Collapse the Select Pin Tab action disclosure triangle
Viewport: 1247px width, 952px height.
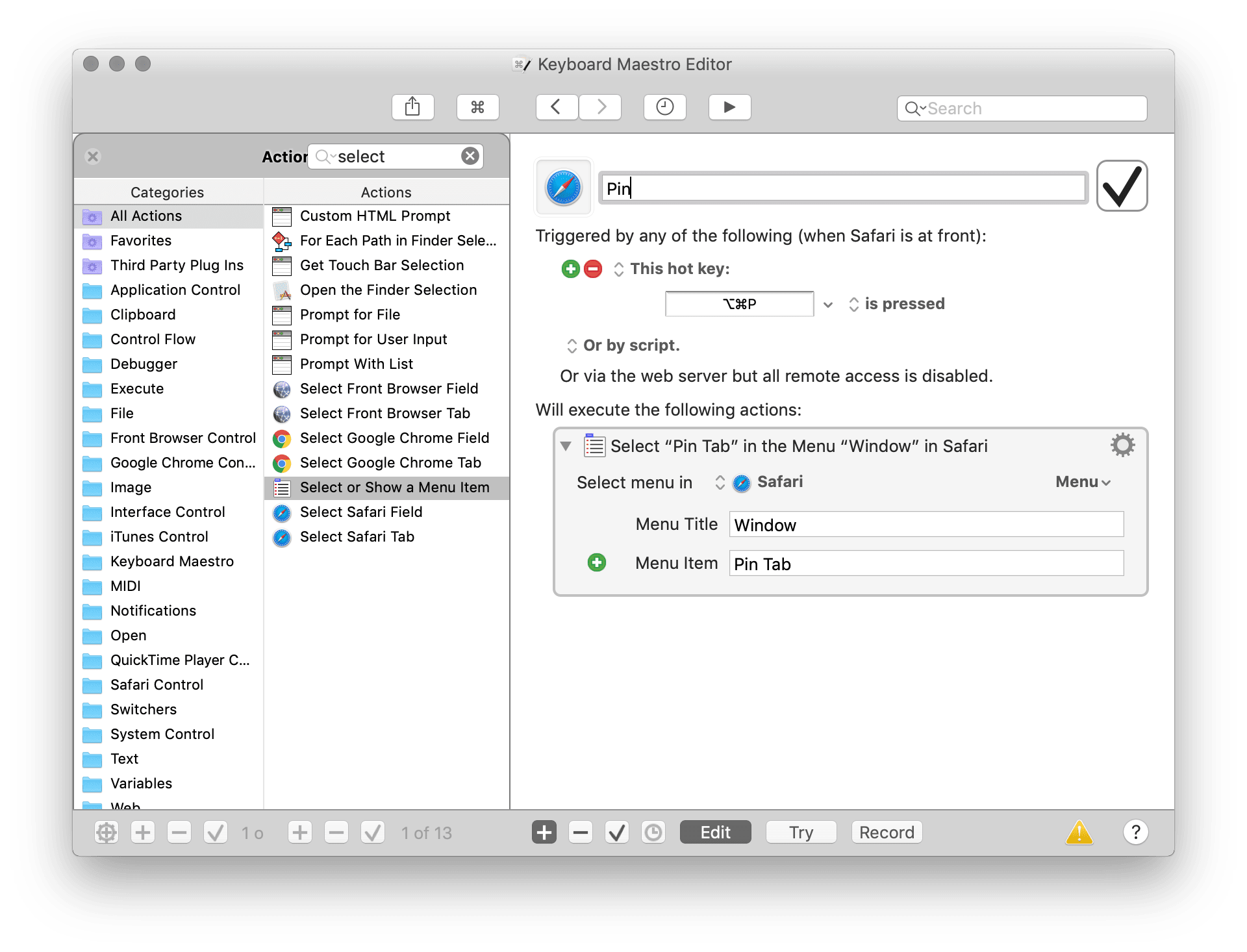566,446
